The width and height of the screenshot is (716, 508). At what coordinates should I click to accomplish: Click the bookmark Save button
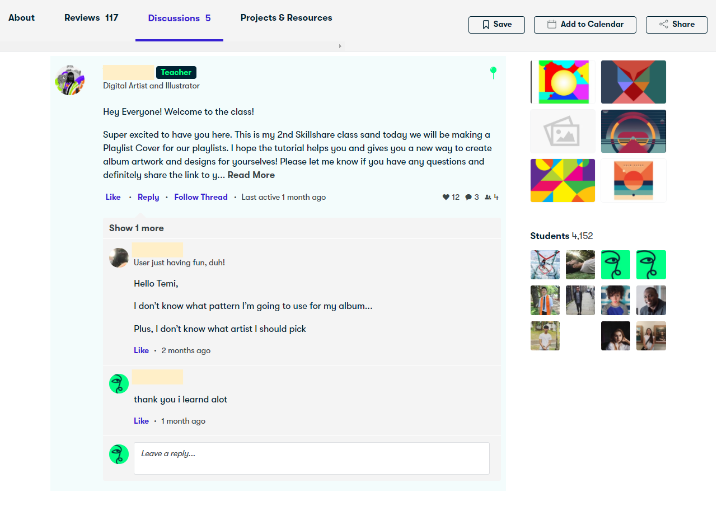pos(496,25)
